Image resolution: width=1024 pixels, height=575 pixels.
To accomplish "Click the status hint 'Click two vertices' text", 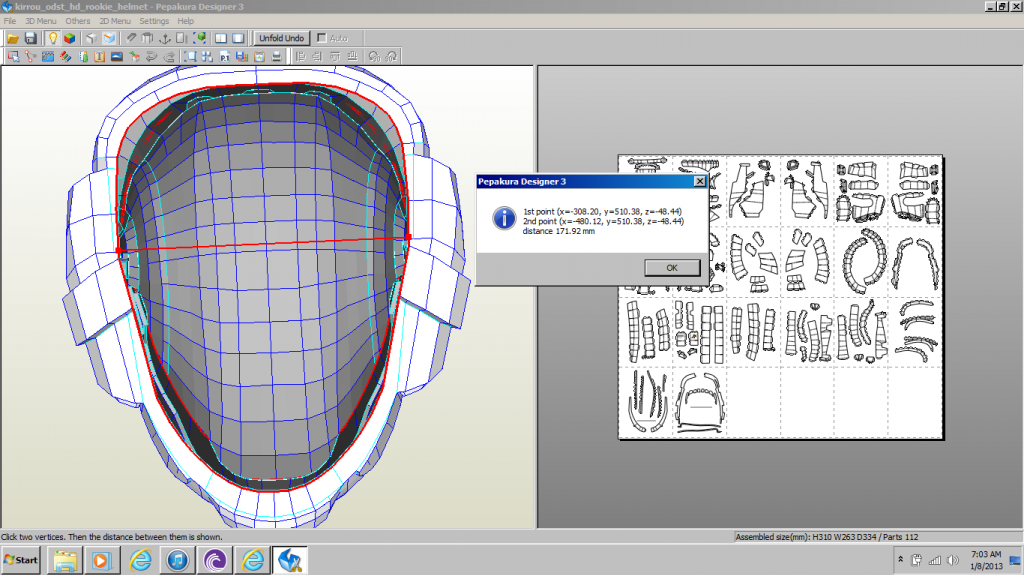I will click(112, 537).
